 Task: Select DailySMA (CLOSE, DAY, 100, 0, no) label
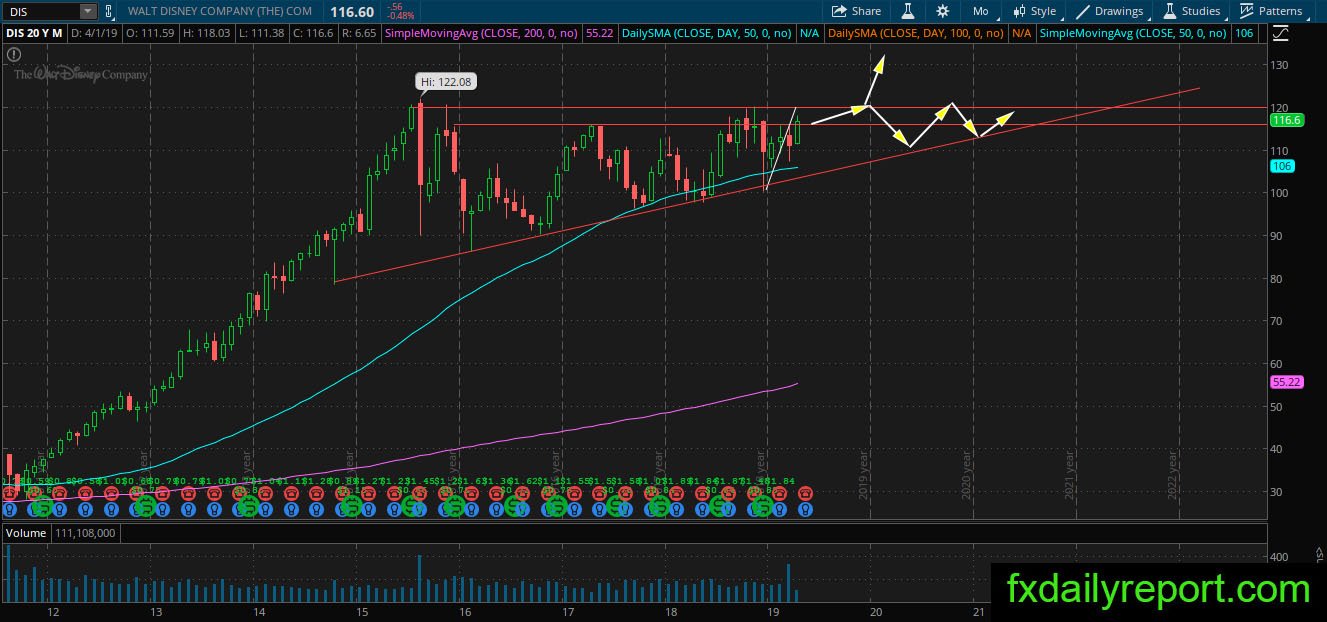click(x=916, y=33)
